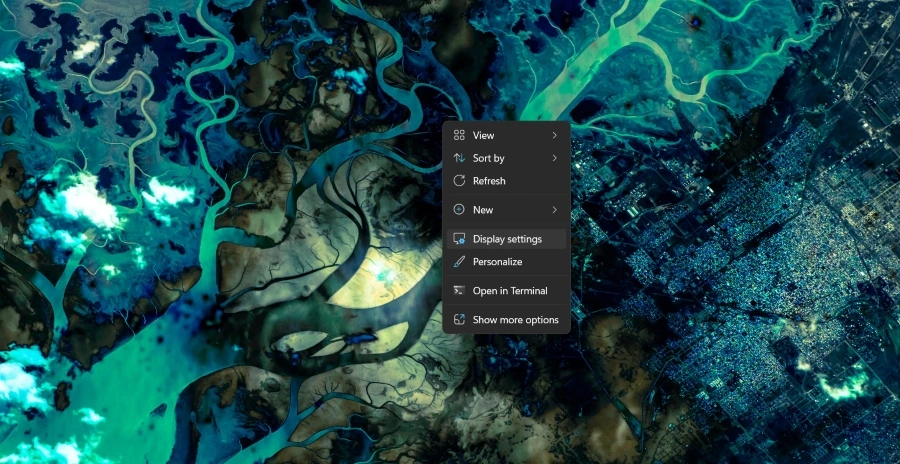Click the Terminal prompt icon

tap(459, 291)
